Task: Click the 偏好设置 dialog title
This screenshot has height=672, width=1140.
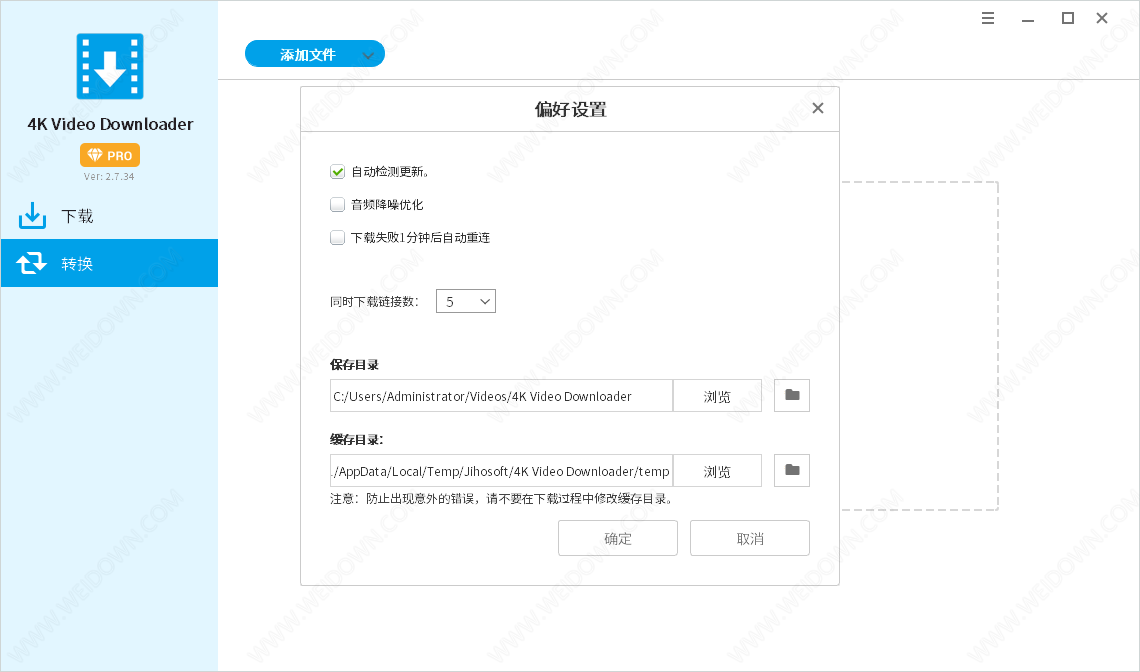Action: tap(571, 110)
